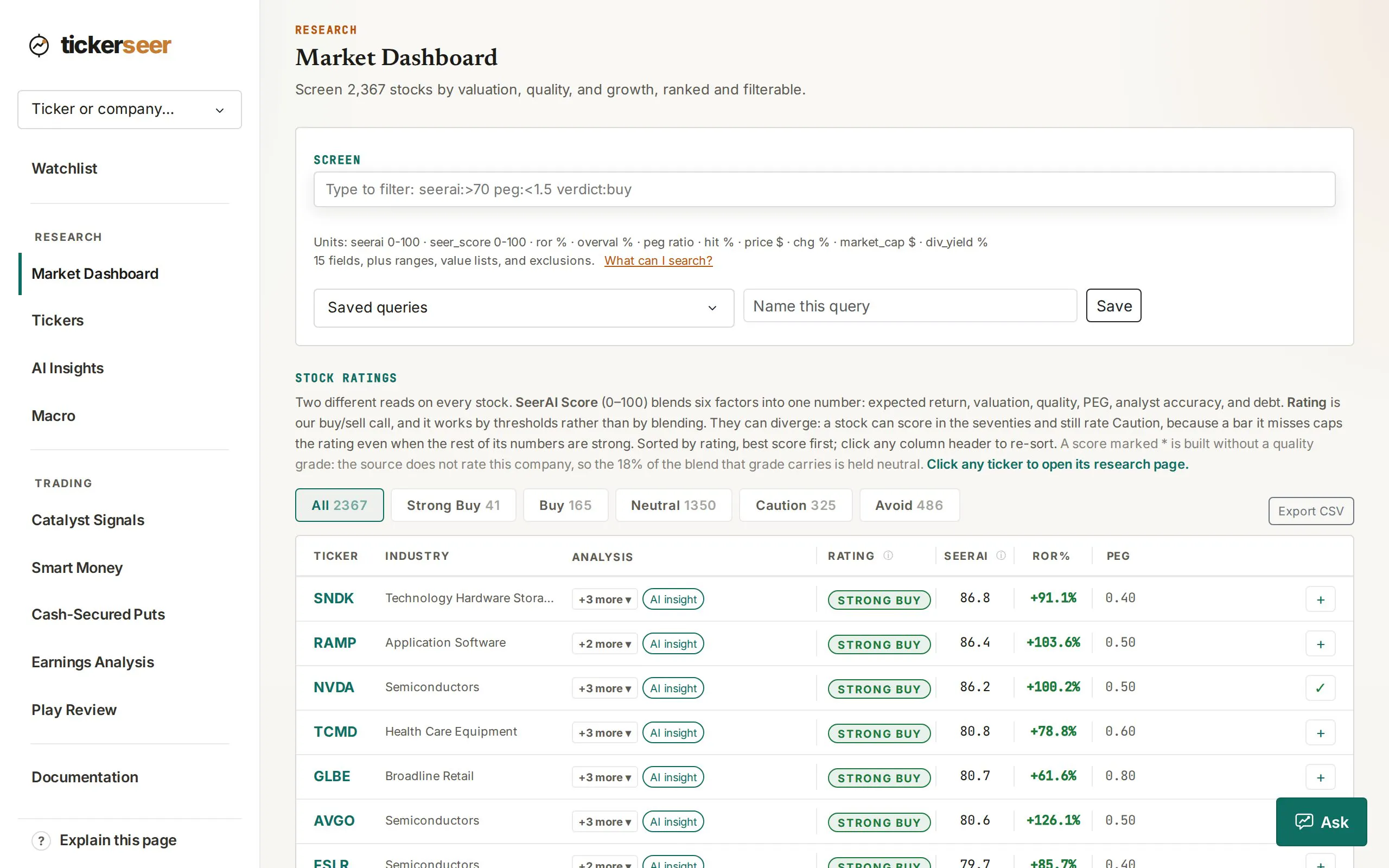Show Neutral rated stocks tab

coord(673,505)
